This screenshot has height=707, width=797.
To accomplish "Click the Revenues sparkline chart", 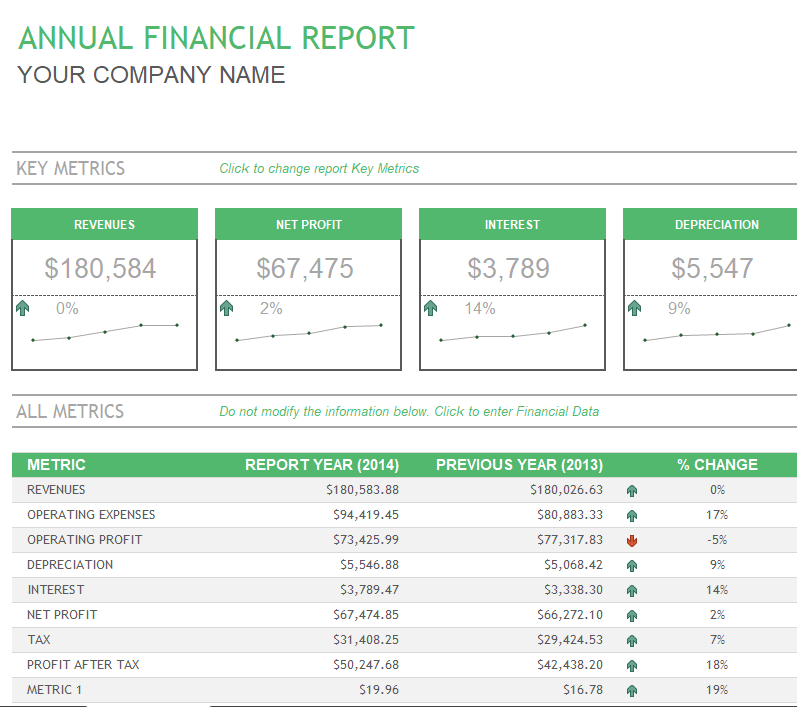I will tap(105, 332).
